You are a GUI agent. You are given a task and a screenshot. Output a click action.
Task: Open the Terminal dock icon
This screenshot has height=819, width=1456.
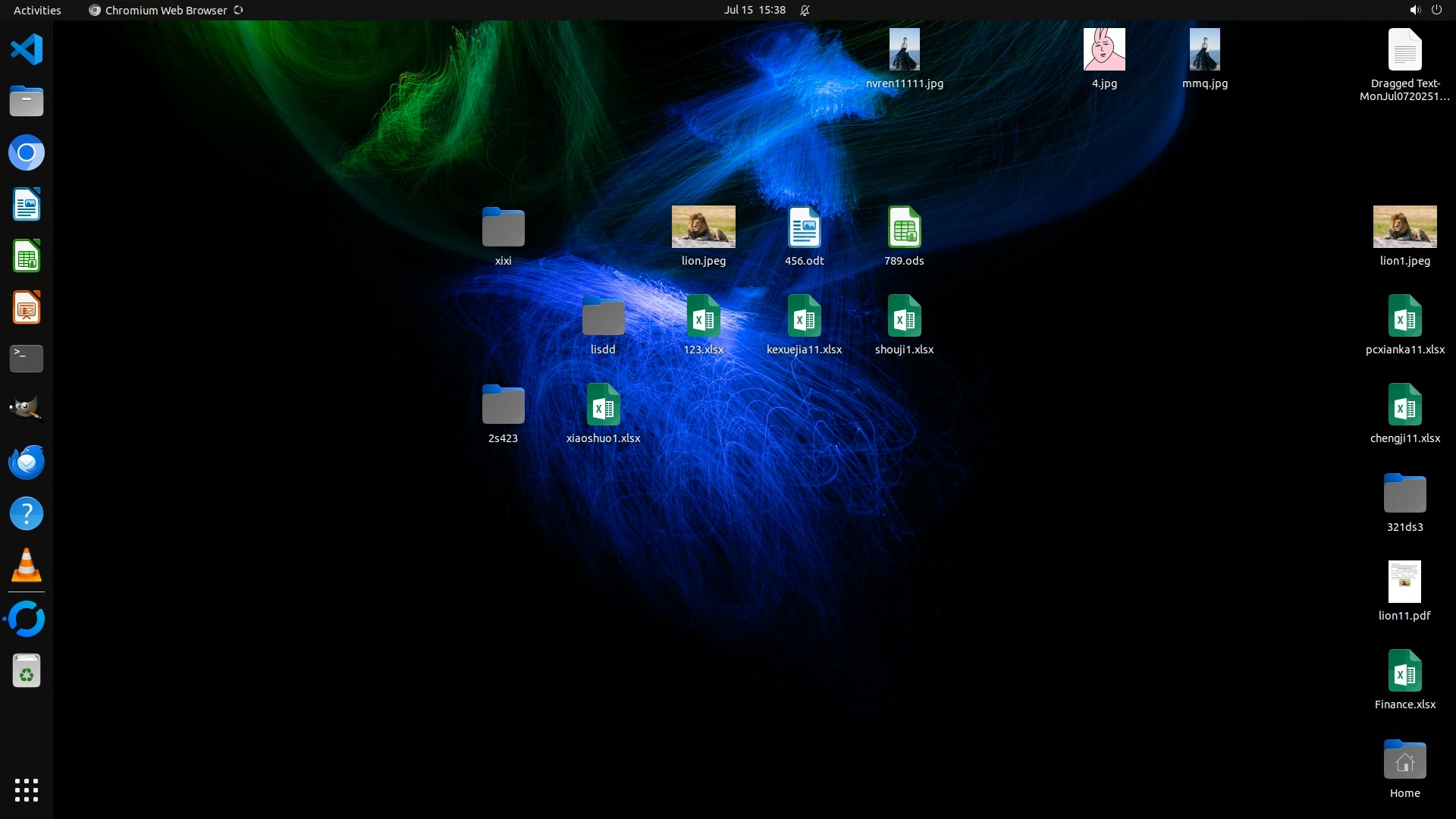(27, 359)
